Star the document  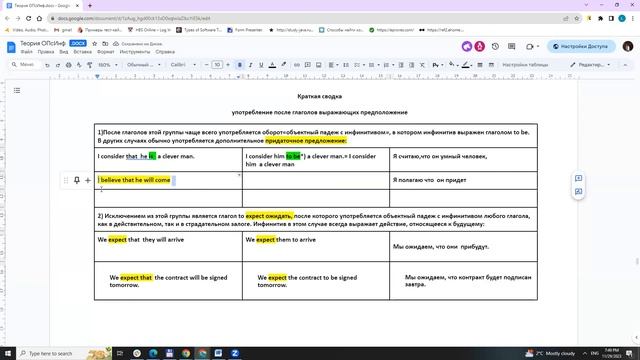[95, 43]
